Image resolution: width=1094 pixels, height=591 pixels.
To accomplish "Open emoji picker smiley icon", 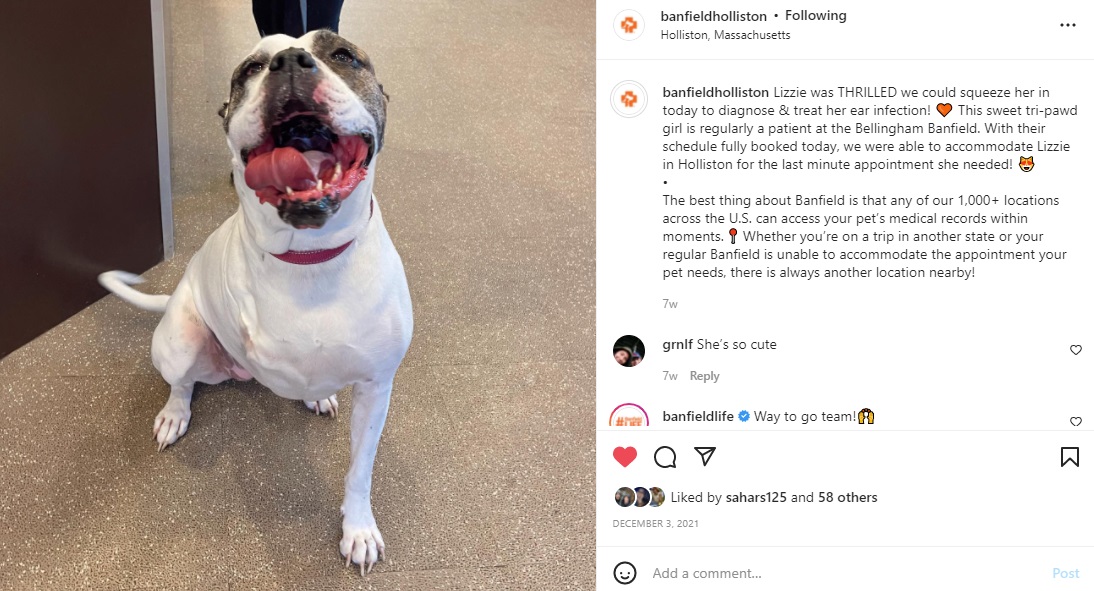I will pyautogui.click(x=624, y=573).
